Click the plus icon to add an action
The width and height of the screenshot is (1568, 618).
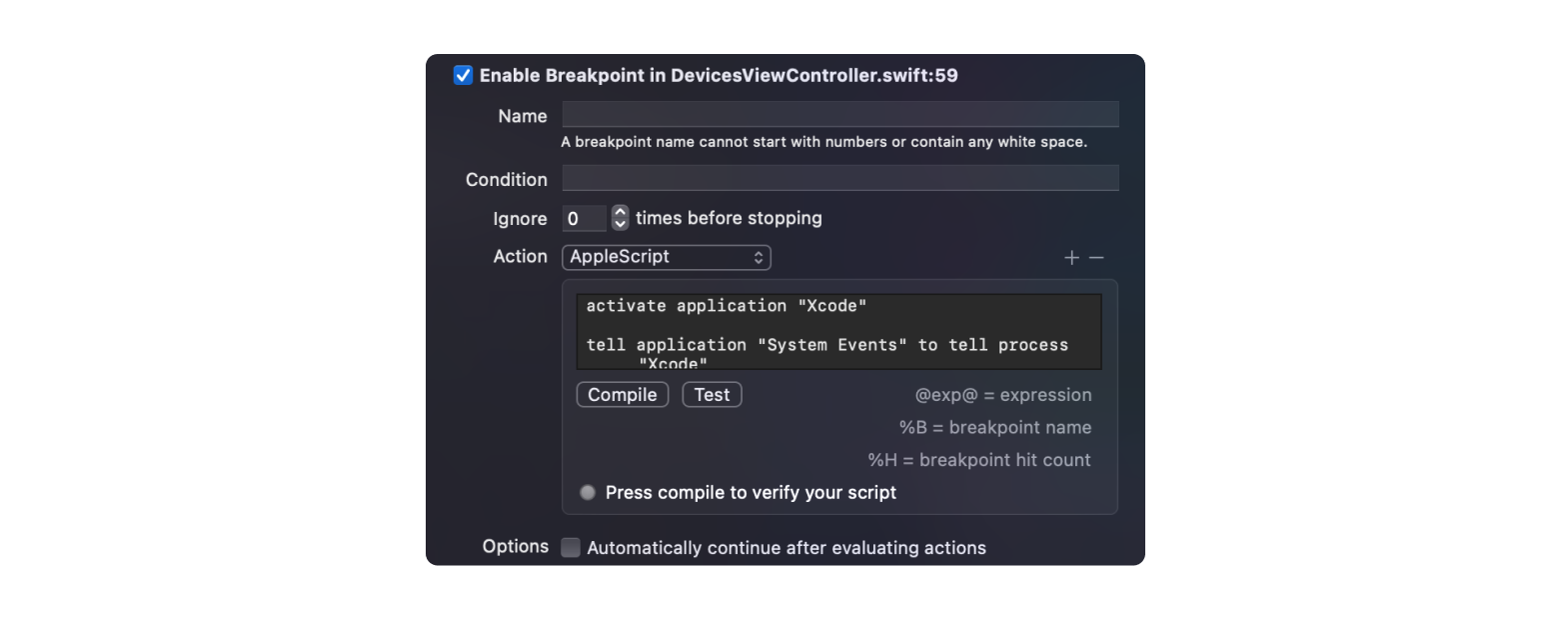pyautogui.click(x=1071, y=258)
